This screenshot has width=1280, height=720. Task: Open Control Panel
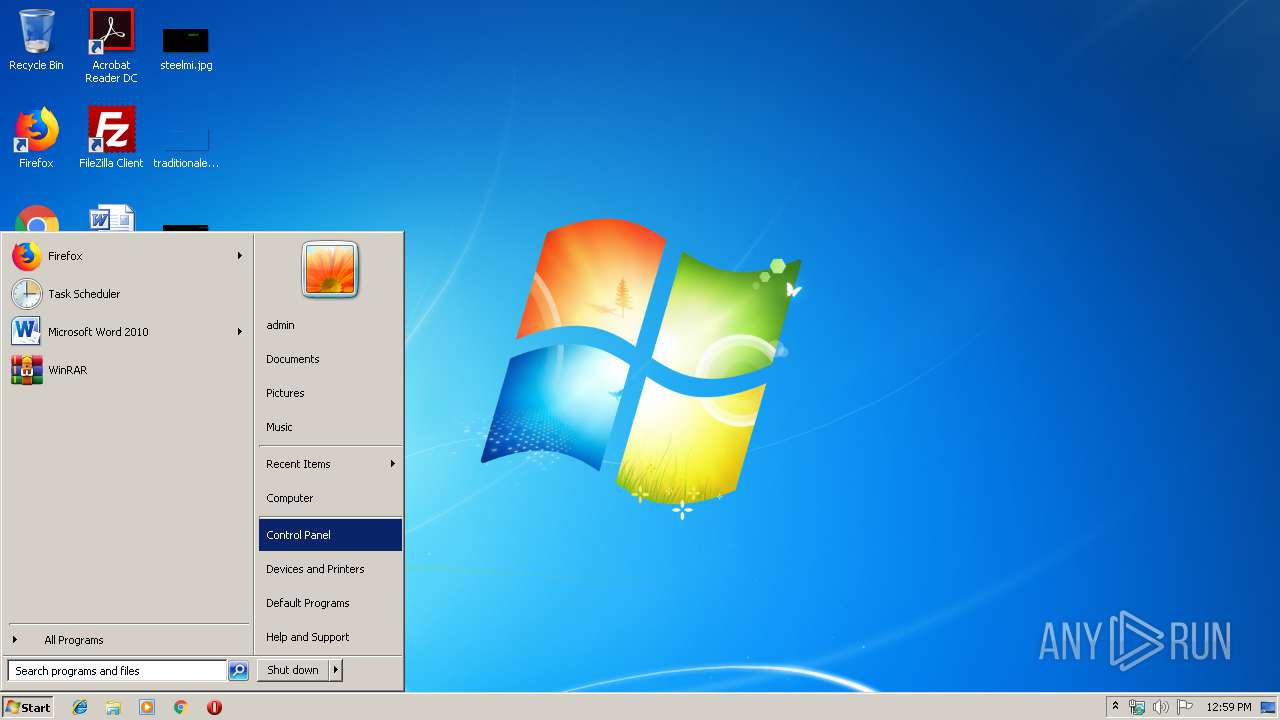point(330,535)
